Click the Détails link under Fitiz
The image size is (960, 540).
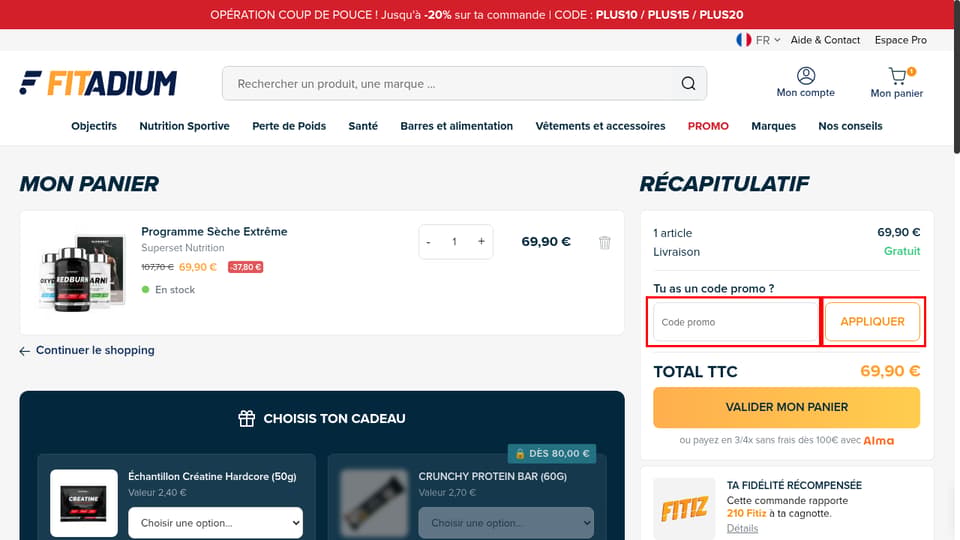pos(742,528)
